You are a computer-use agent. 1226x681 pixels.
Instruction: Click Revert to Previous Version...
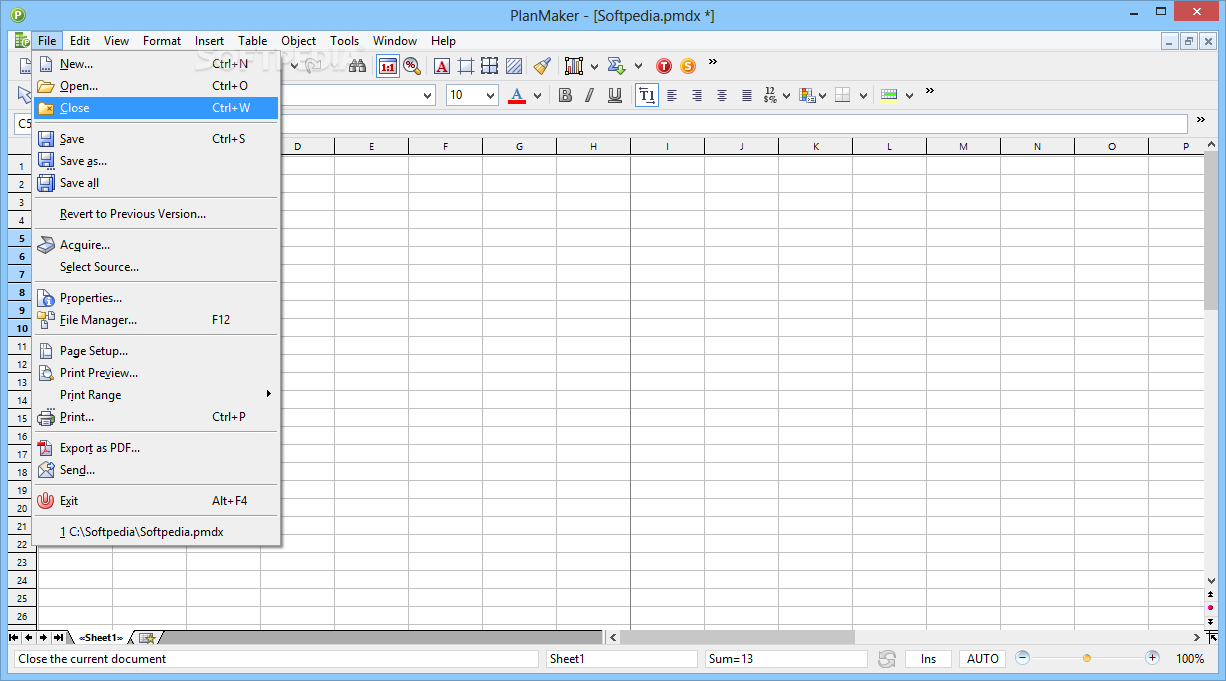156,214
